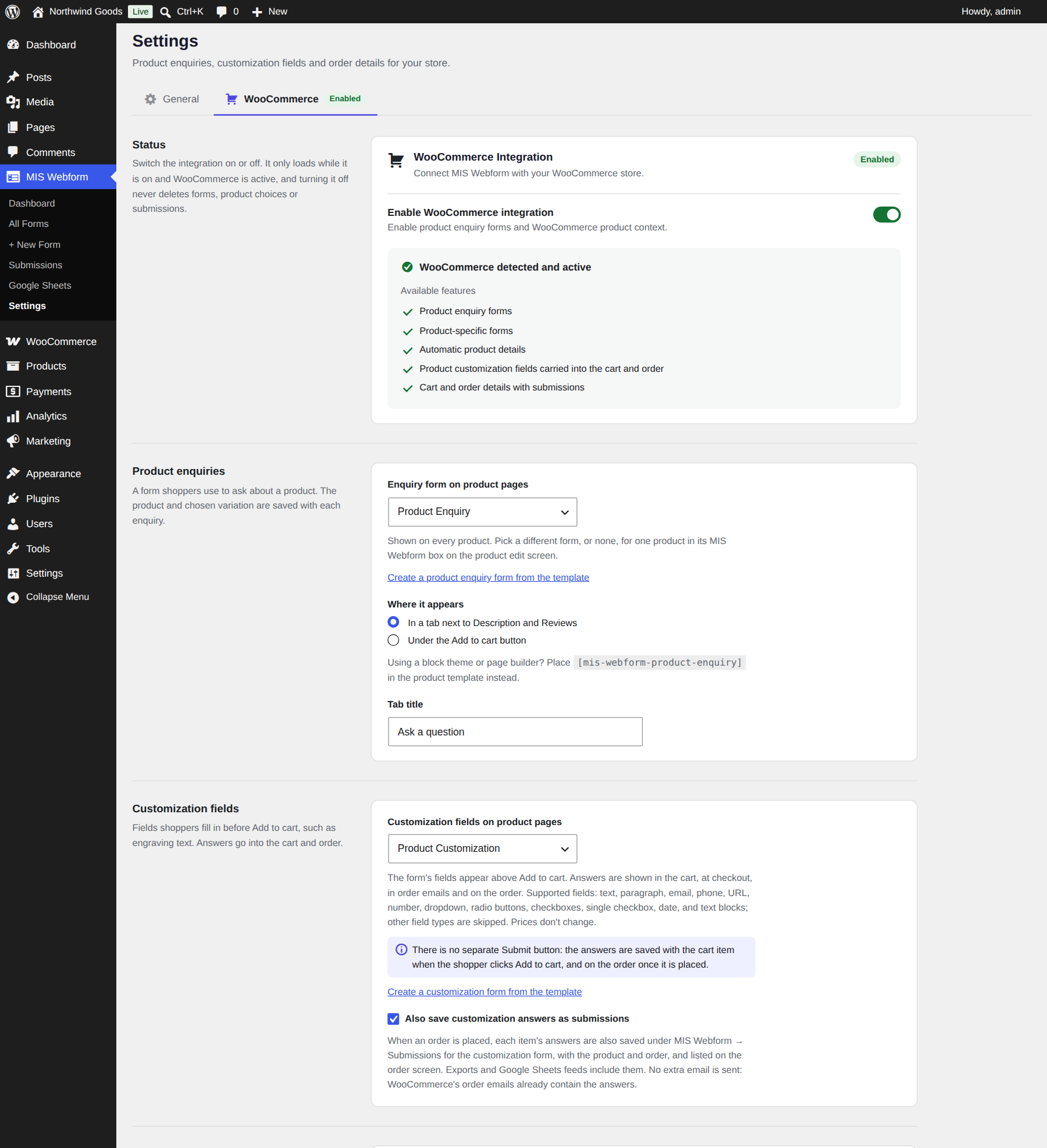The width and height of the screenshot is (1047, 1148).
Task: Click the mis-webform-product-enquiry shortcode
Action: [x=660, y=663]
